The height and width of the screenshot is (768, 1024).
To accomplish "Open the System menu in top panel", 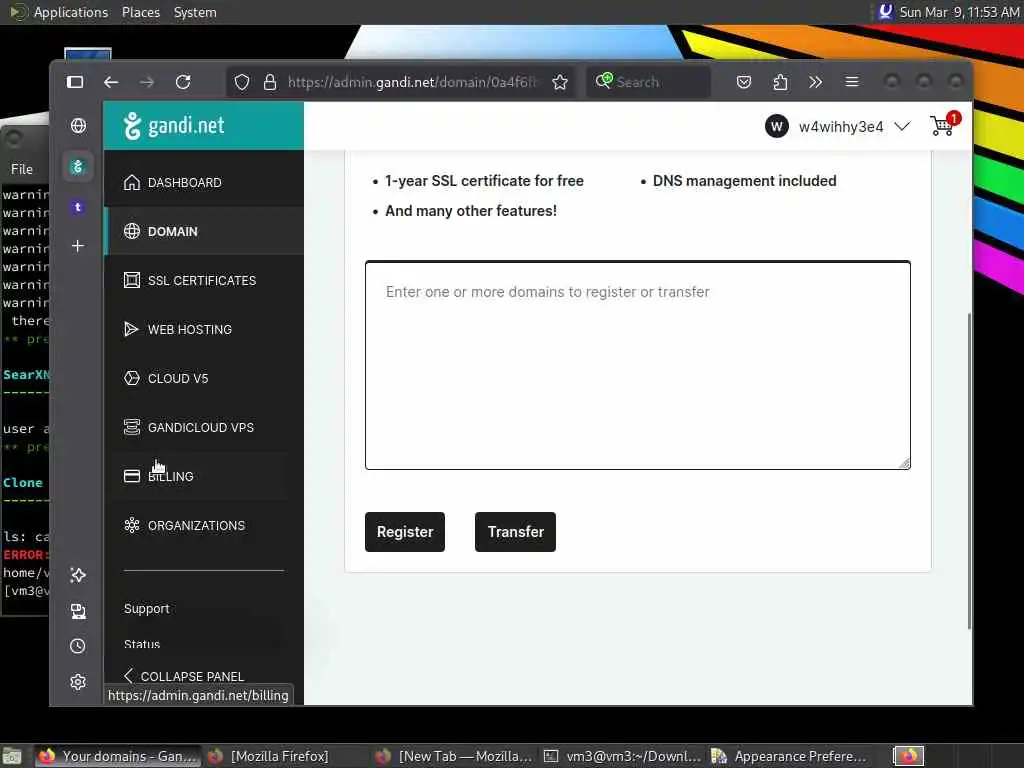I will pos(195,12).
